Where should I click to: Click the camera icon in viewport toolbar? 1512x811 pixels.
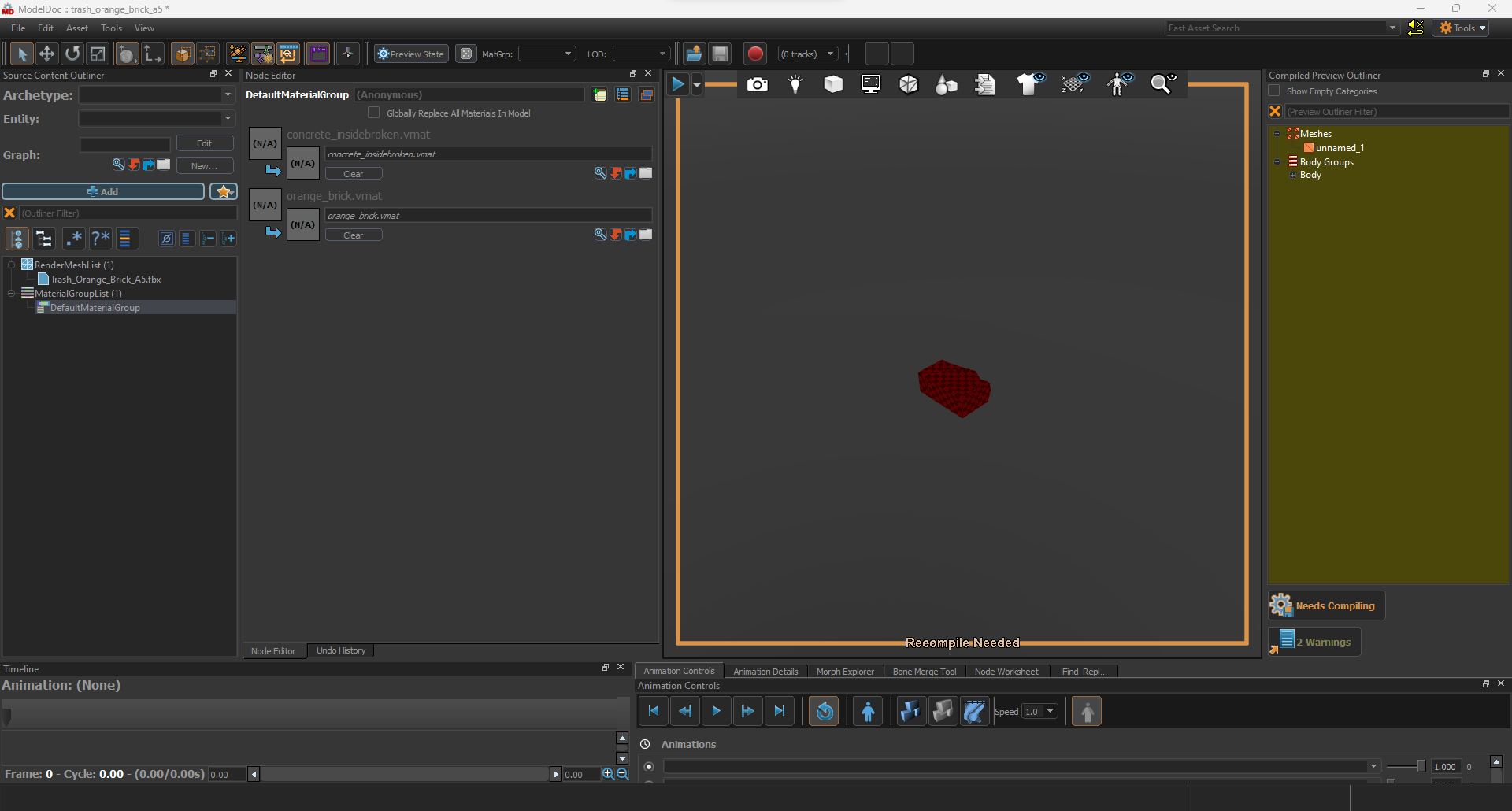coord(757,84)
